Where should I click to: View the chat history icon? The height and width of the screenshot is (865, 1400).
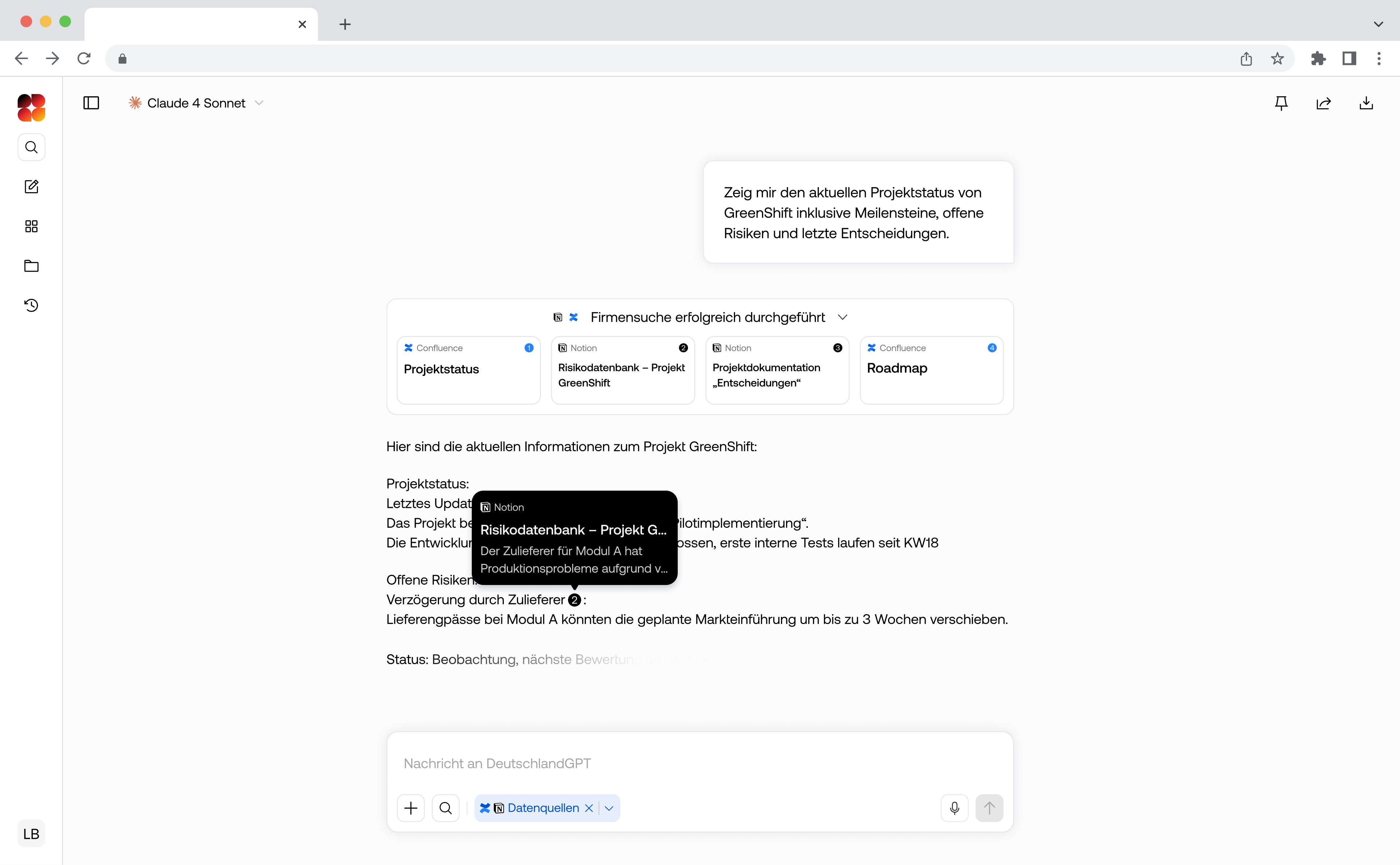point(31,305)
